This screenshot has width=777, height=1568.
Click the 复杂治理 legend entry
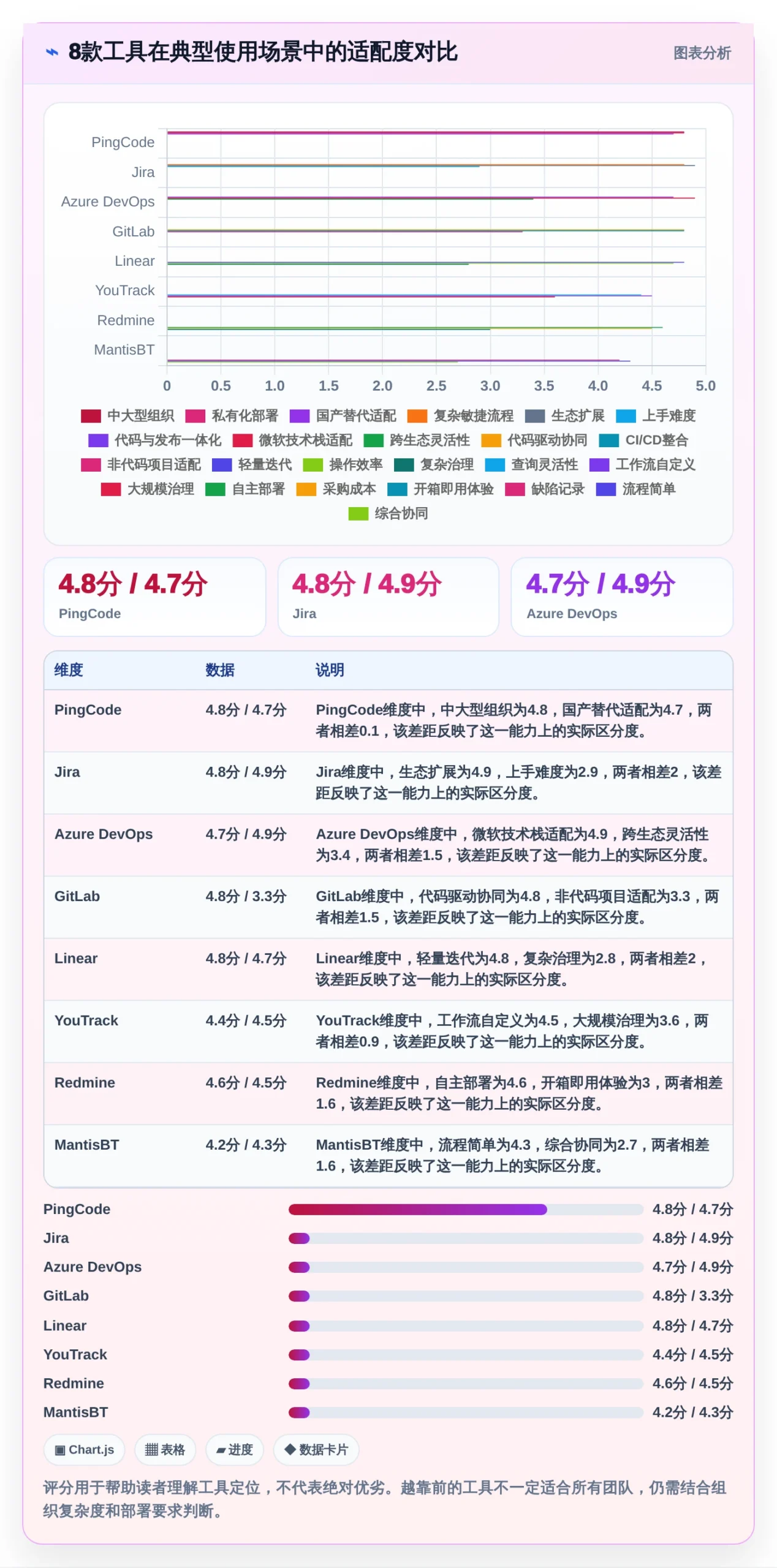coord(434,465)
